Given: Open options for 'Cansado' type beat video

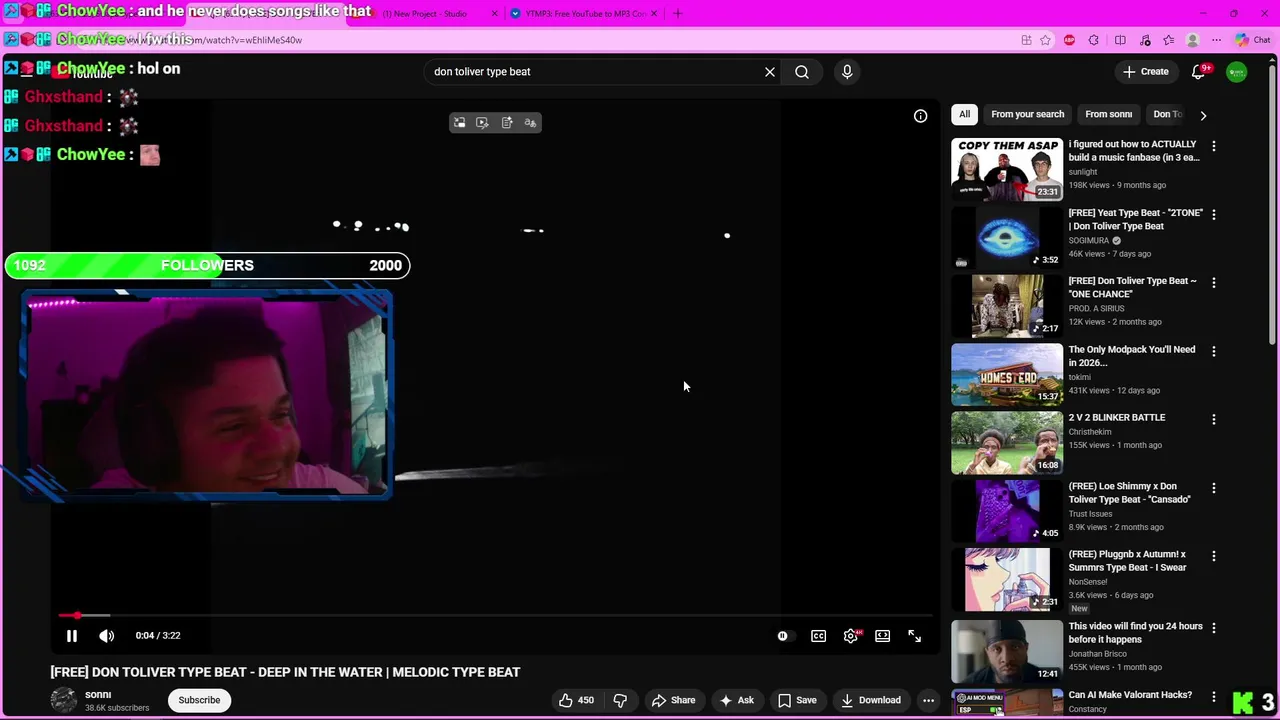Looking at the screenshot, I should [x=1214, y=488].
